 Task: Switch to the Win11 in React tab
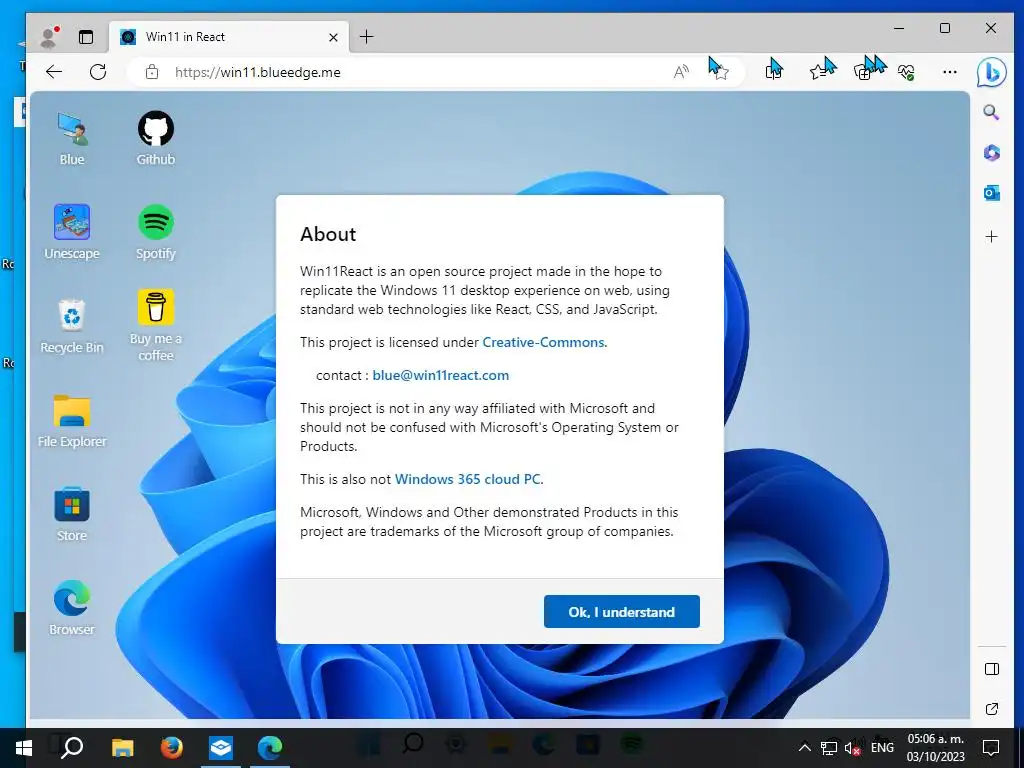point(229,37)
